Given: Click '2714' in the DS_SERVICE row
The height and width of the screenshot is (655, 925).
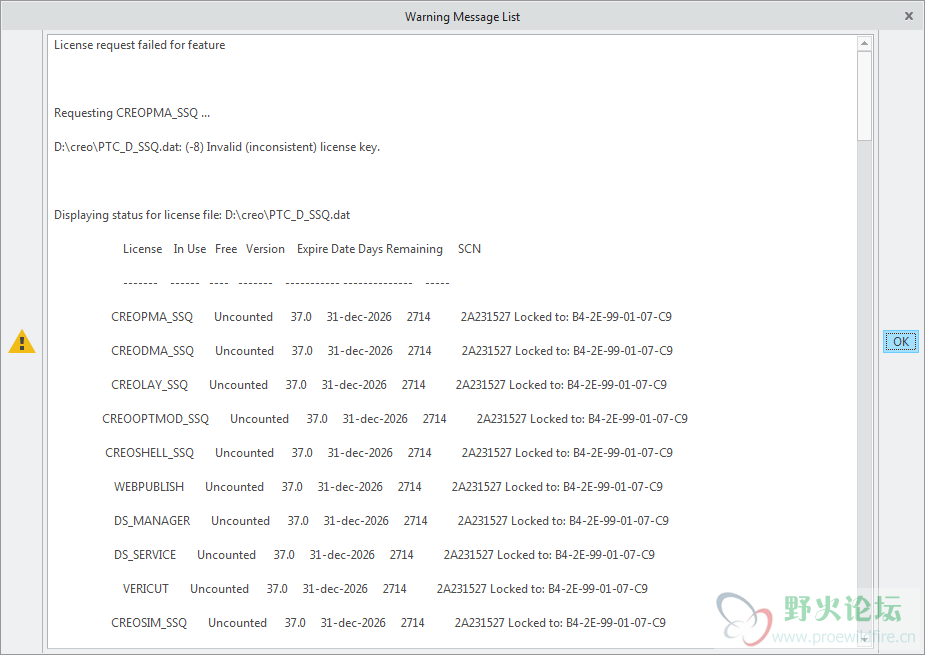Looking at the screenshot, I should coord(401,555).
